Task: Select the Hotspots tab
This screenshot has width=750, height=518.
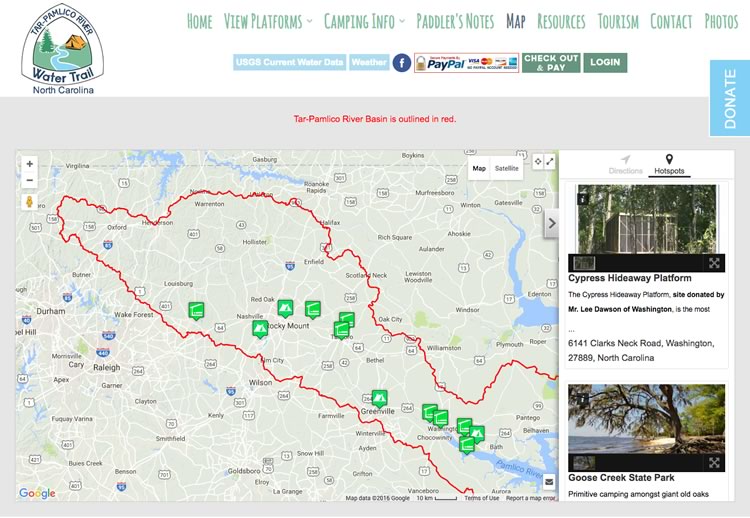Action: (669, 165)
